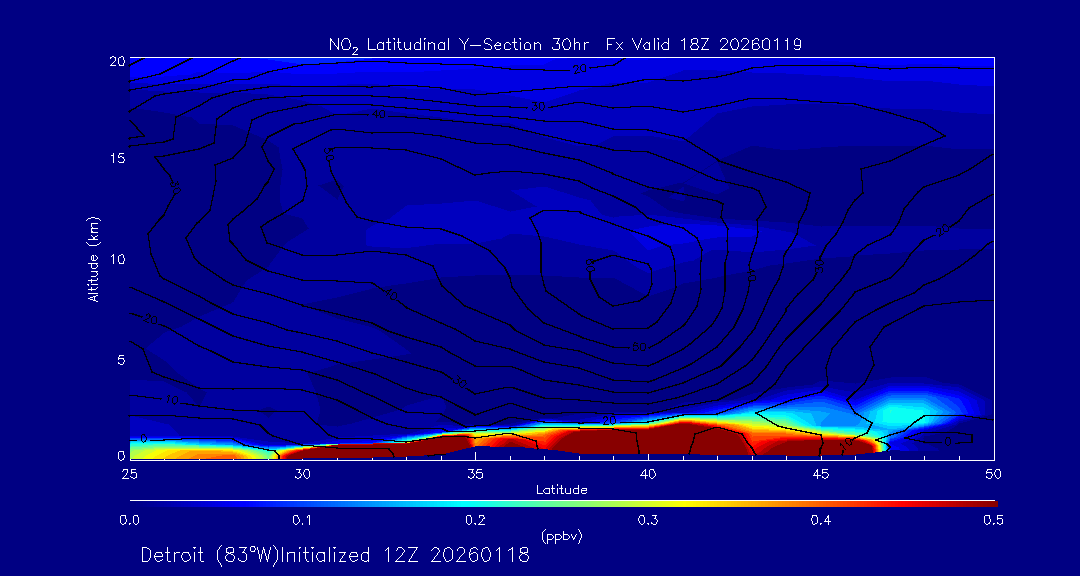Click the 0.5 colorbar tick label
This screenshot has width=1080, height=576.
(x=993, y=520)
